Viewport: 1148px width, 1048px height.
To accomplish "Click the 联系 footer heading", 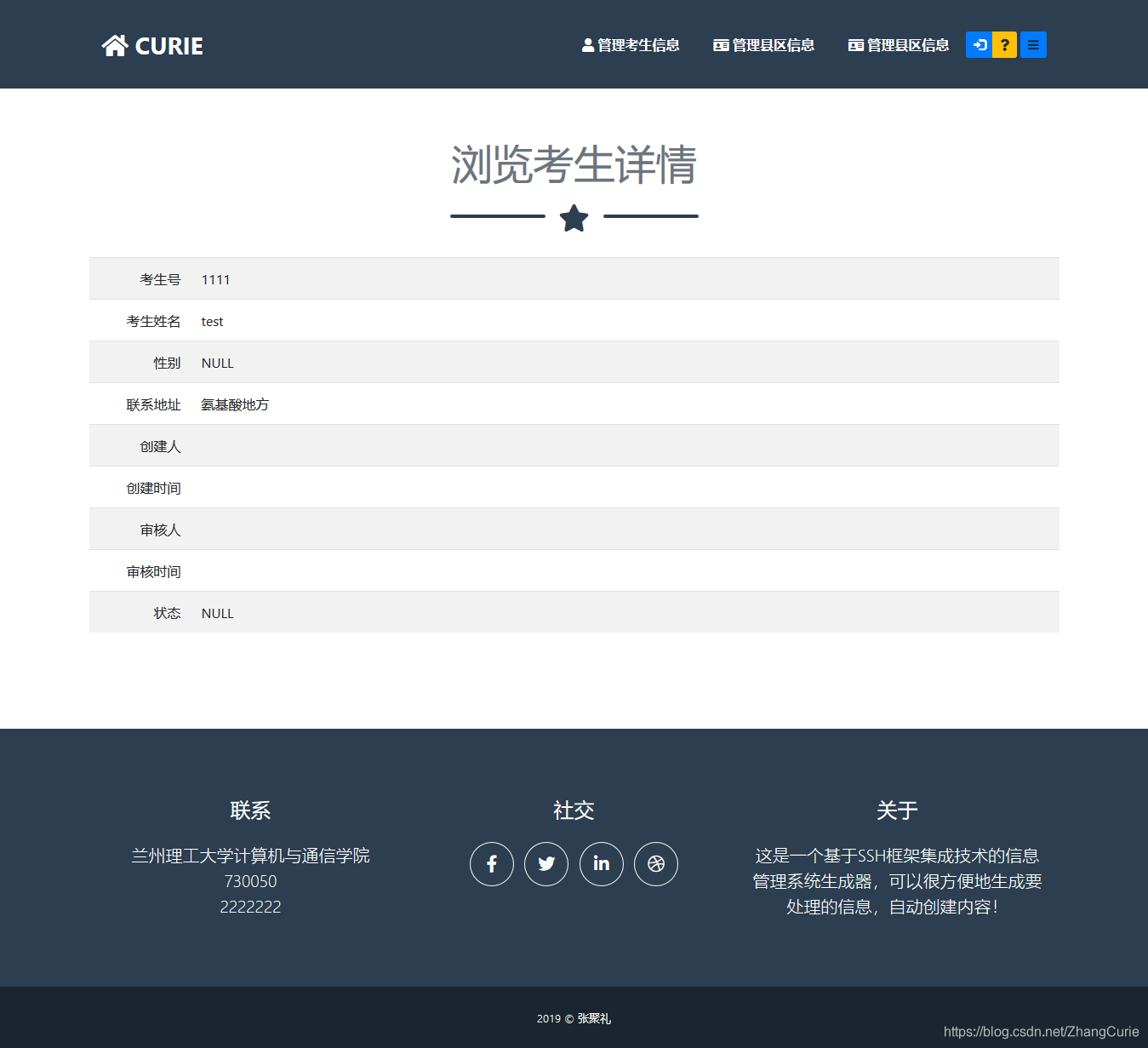I will 250,810.
